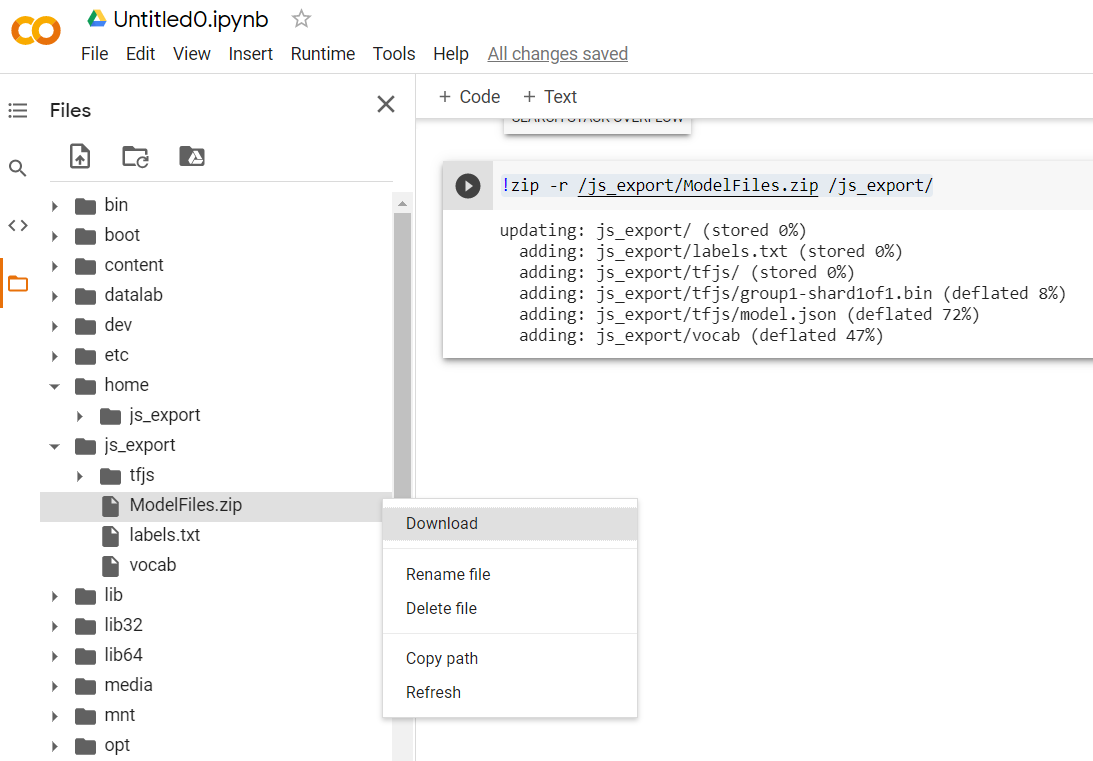The width and height of the screenshot is (1093, 761).
Task: Click Copy path in context menu
Action: [x=442, y=658]
